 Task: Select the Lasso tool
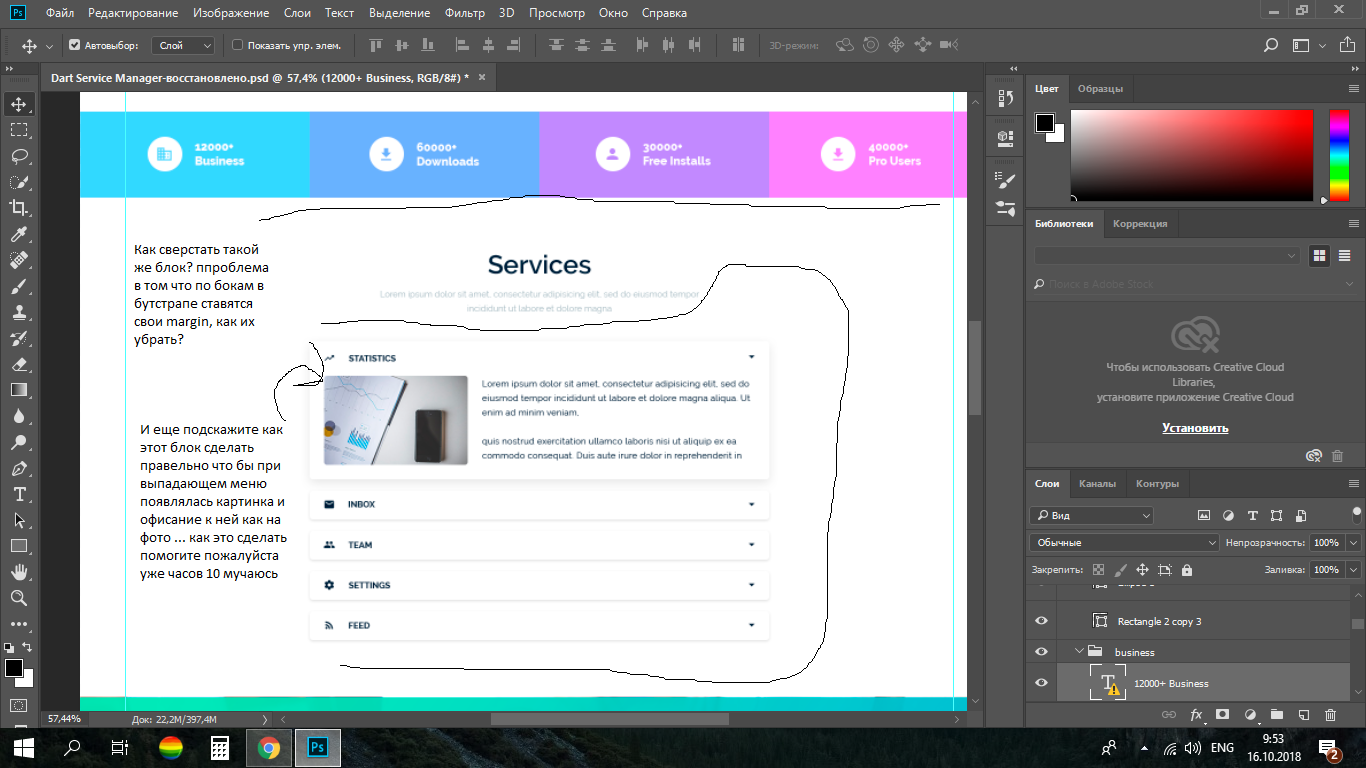click(18, 156)
